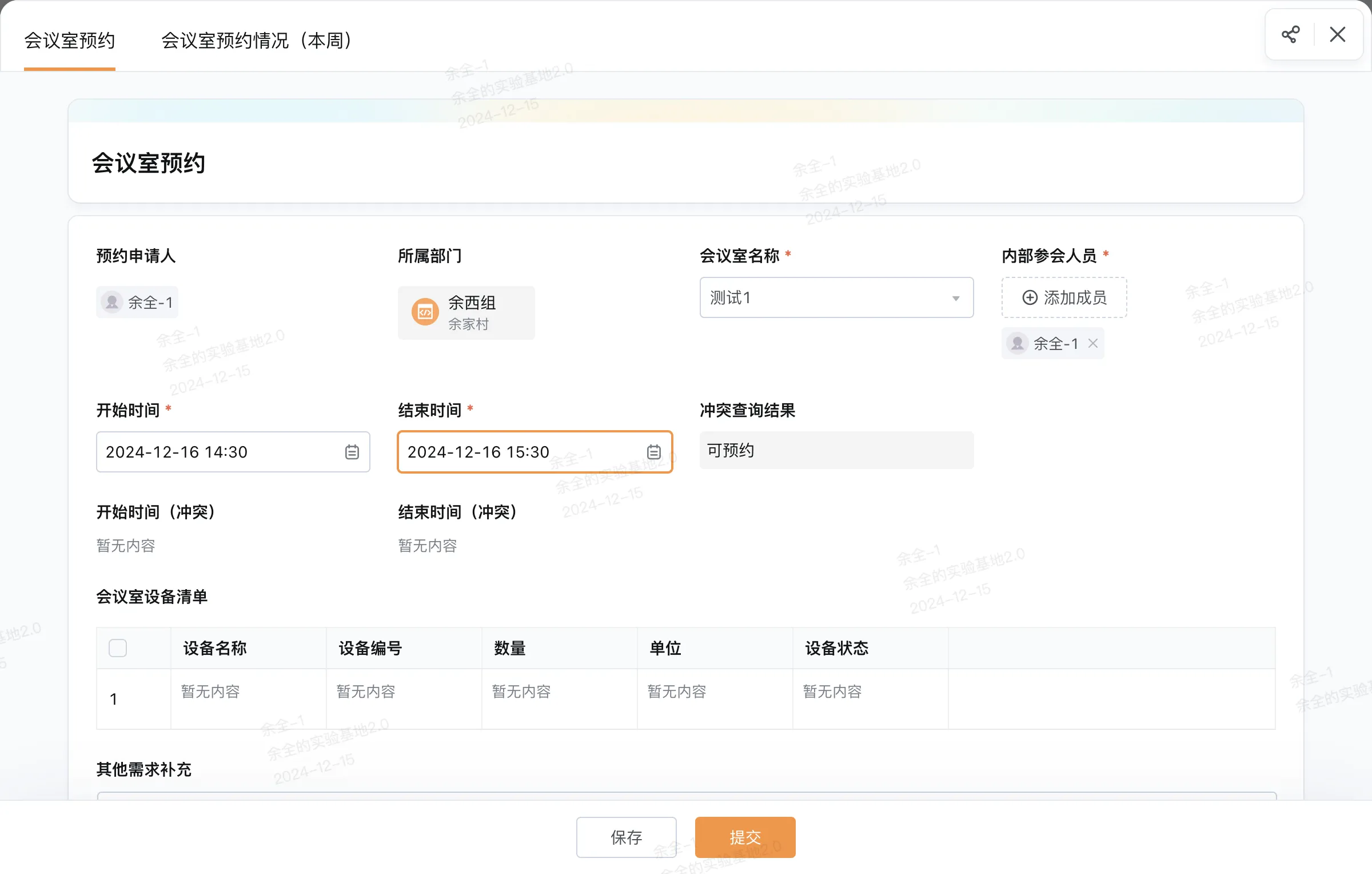Open the calendar picker for 开始时间
The image size is (1372, 874).
352,452
